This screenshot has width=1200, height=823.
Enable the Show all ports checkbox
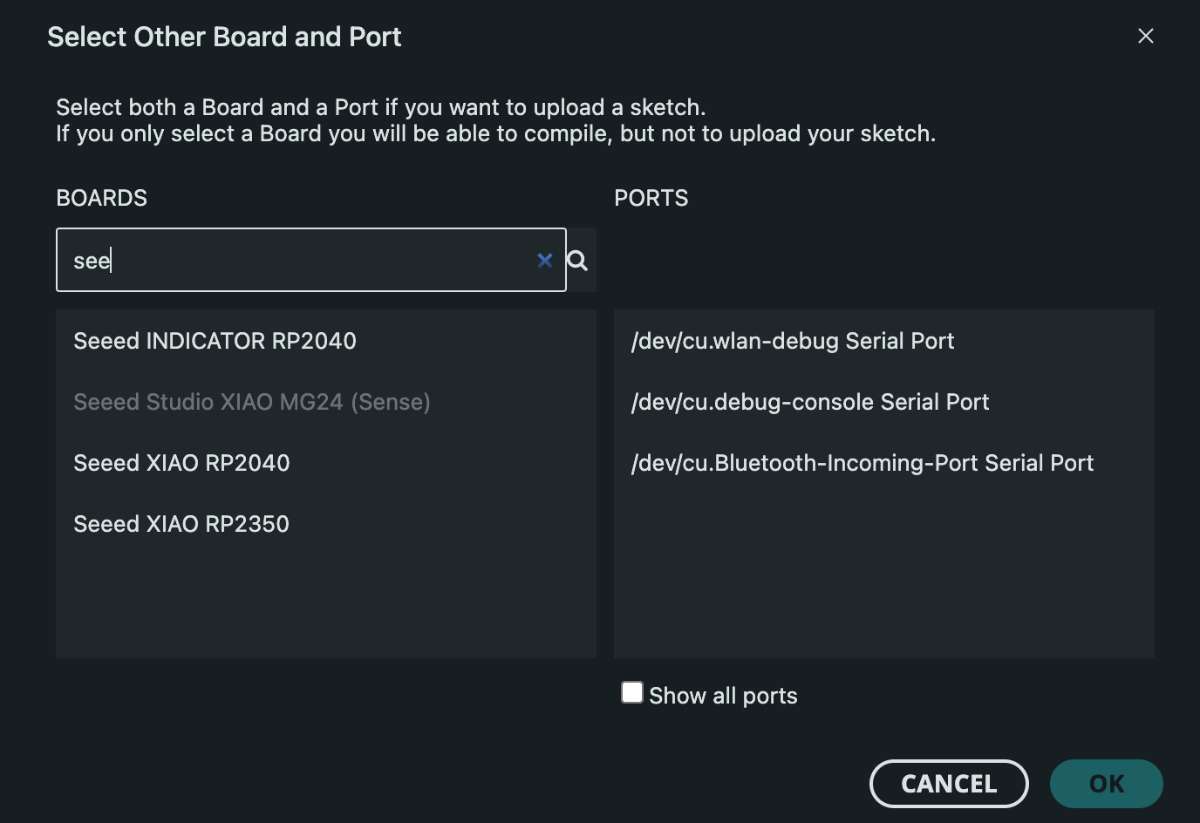632,693
